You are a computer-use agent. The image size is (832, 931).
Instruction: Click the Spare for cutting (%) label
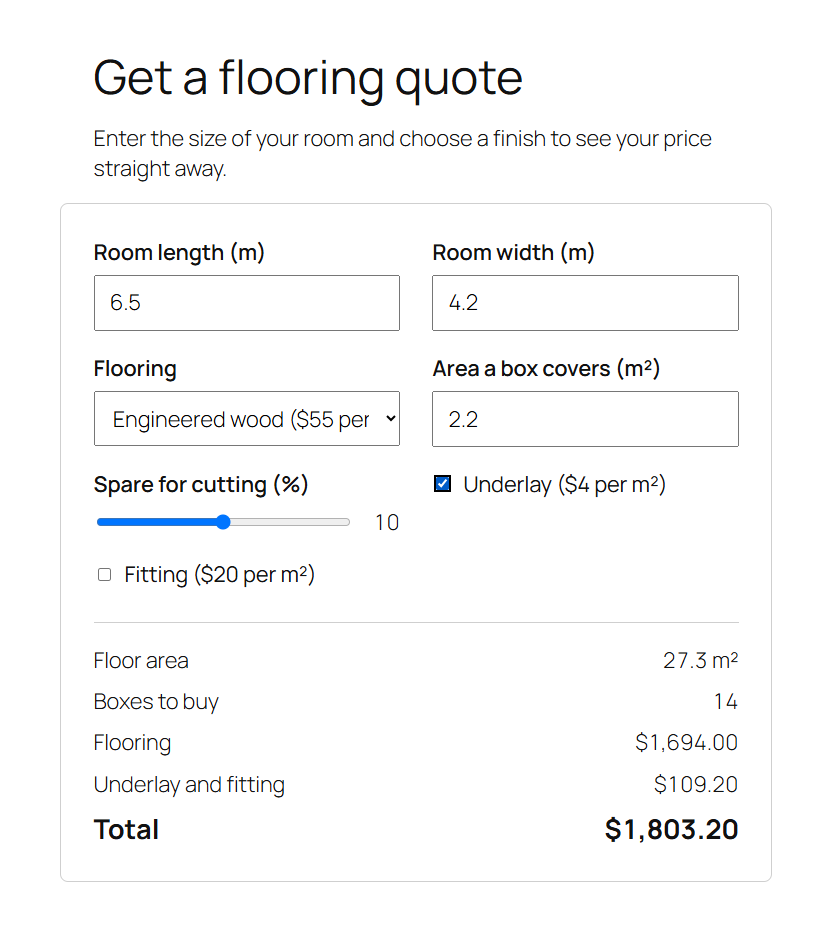(x=201, y=484)
